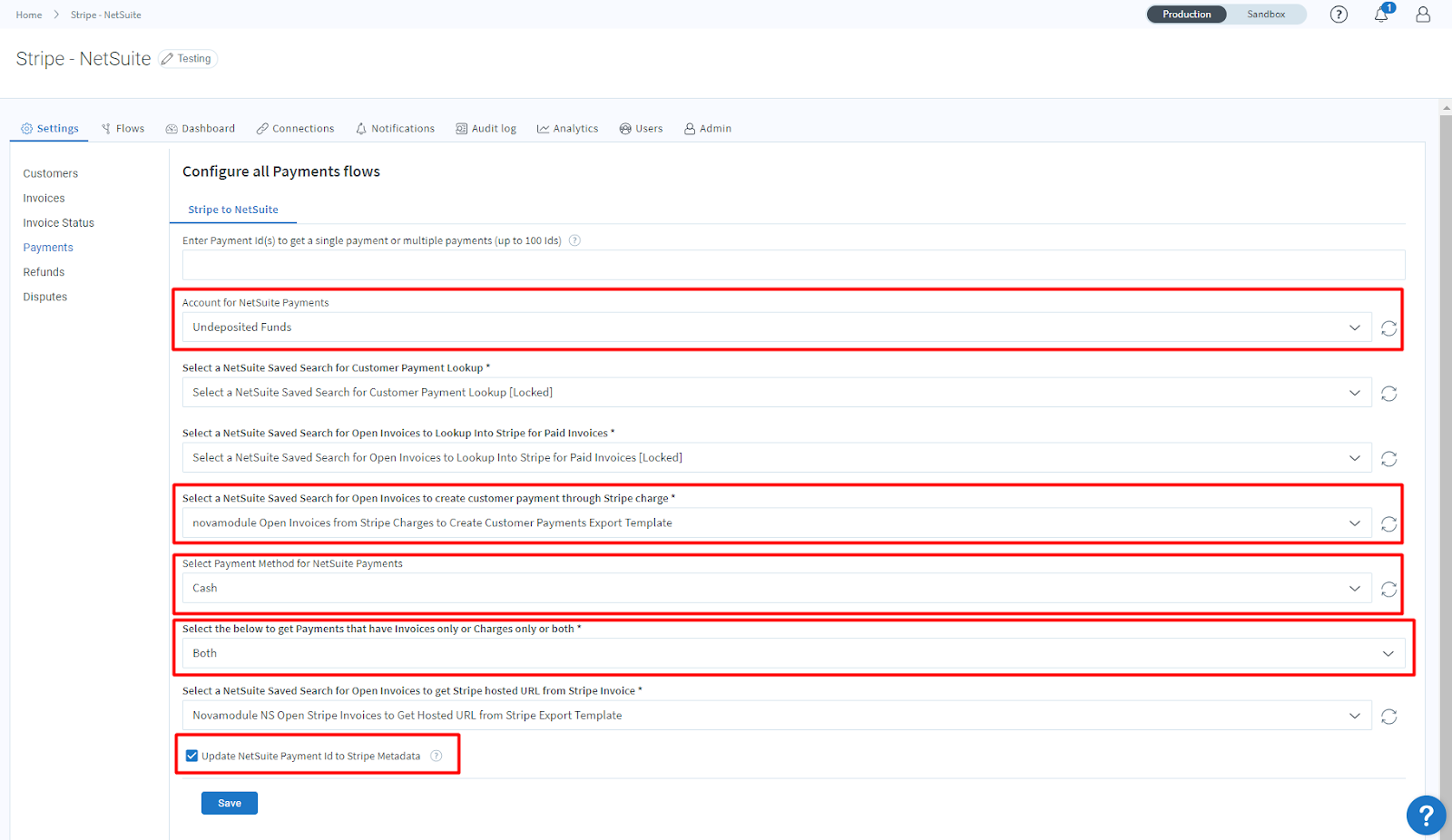Viewport: 1452px width, 840px height.
Task: Click the Testing label next to title
Action: pos(194,59)
